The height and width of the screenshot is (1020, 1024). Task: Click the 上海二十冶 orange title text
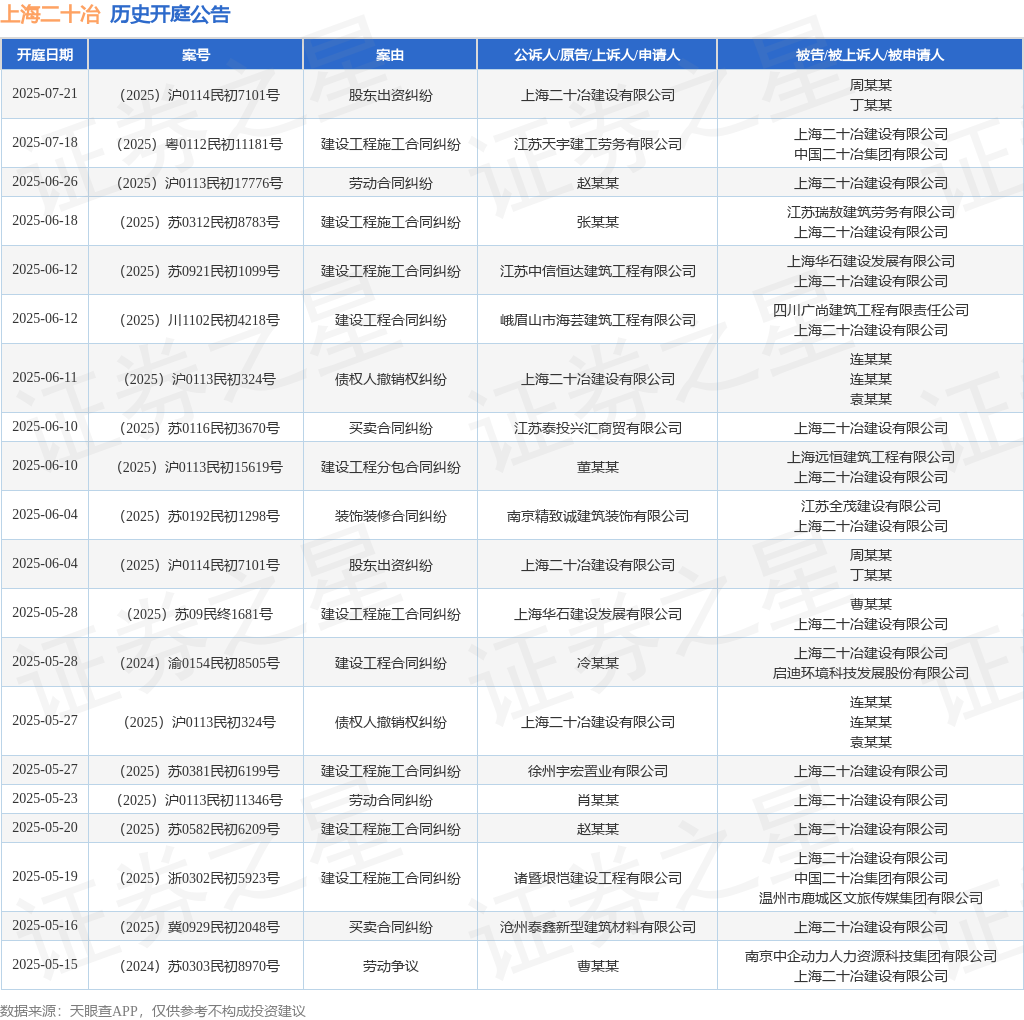coord(50,14)
